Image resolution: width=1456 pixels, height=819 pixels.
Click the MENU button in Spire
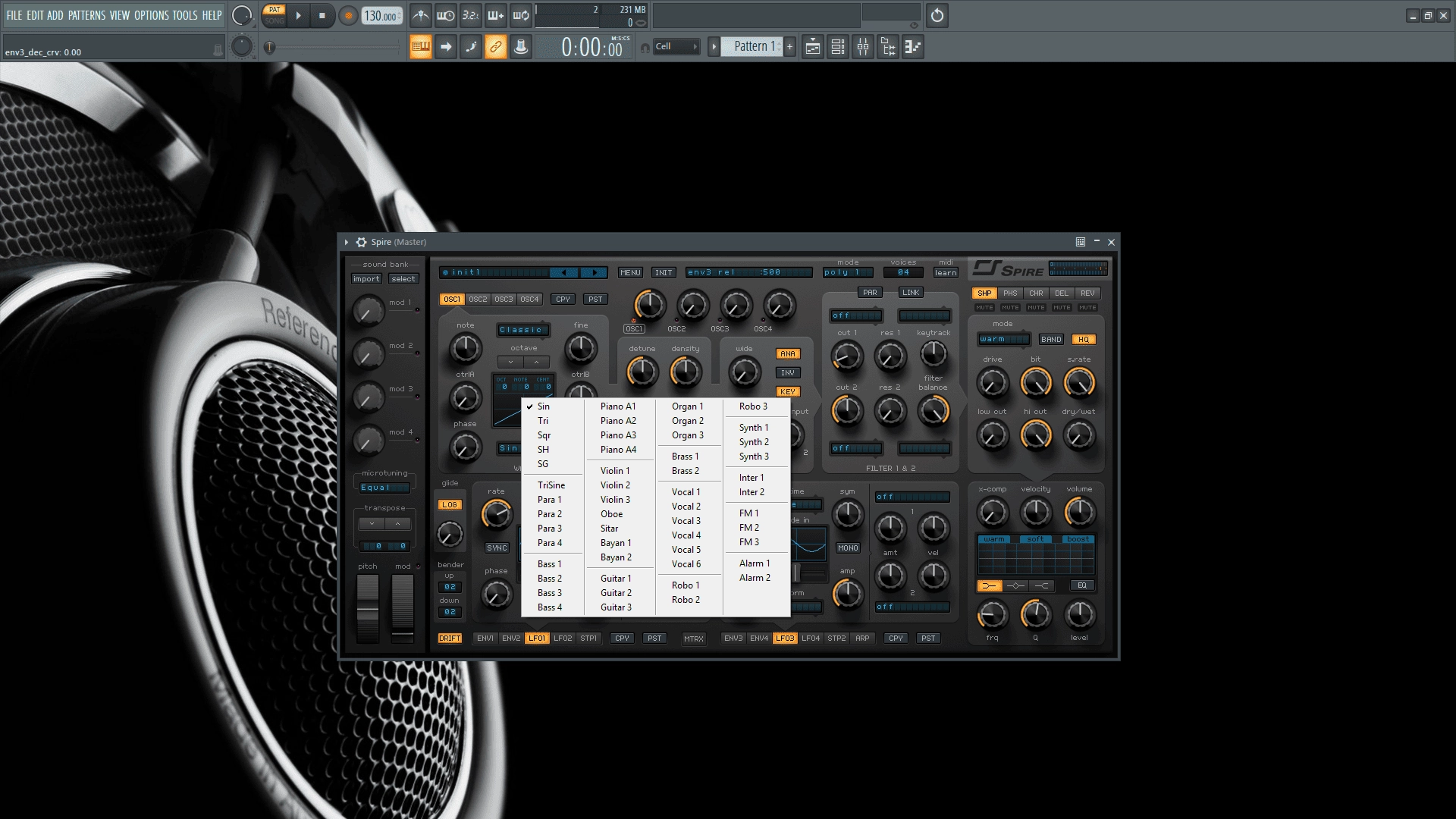630,273
